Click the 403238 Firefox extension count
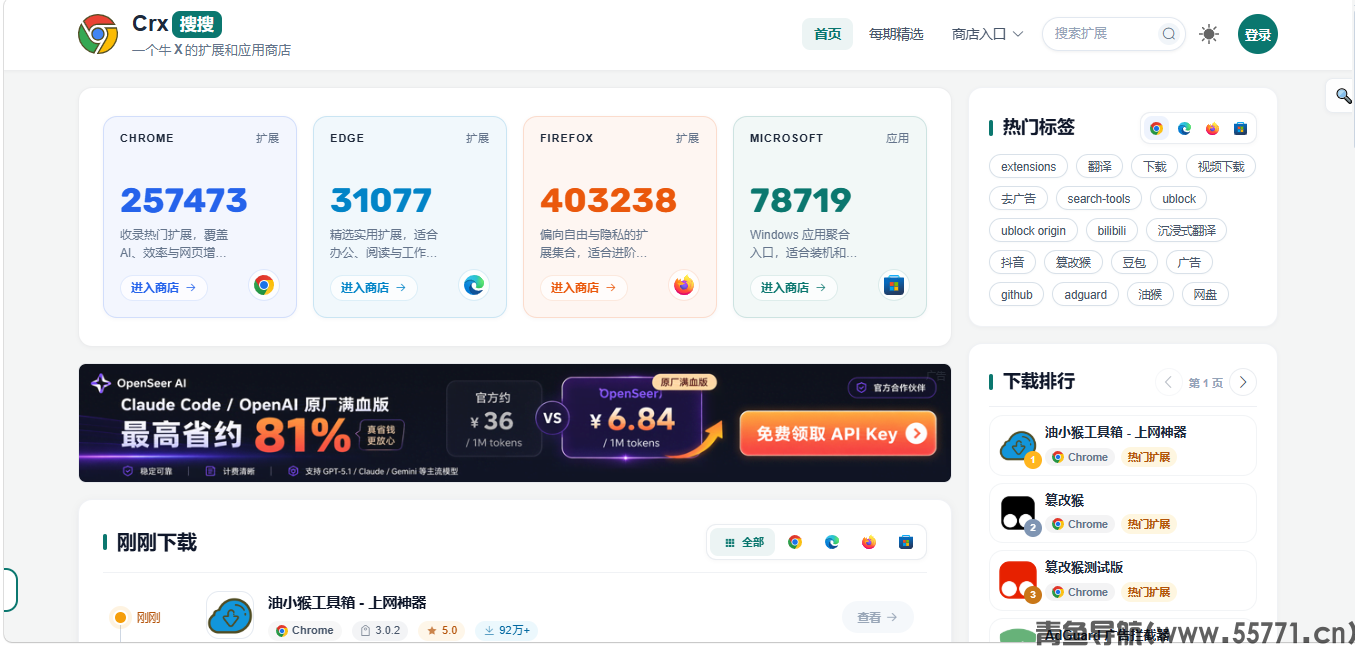This screenshot has height=646, width=1355. tap(608, 200)
